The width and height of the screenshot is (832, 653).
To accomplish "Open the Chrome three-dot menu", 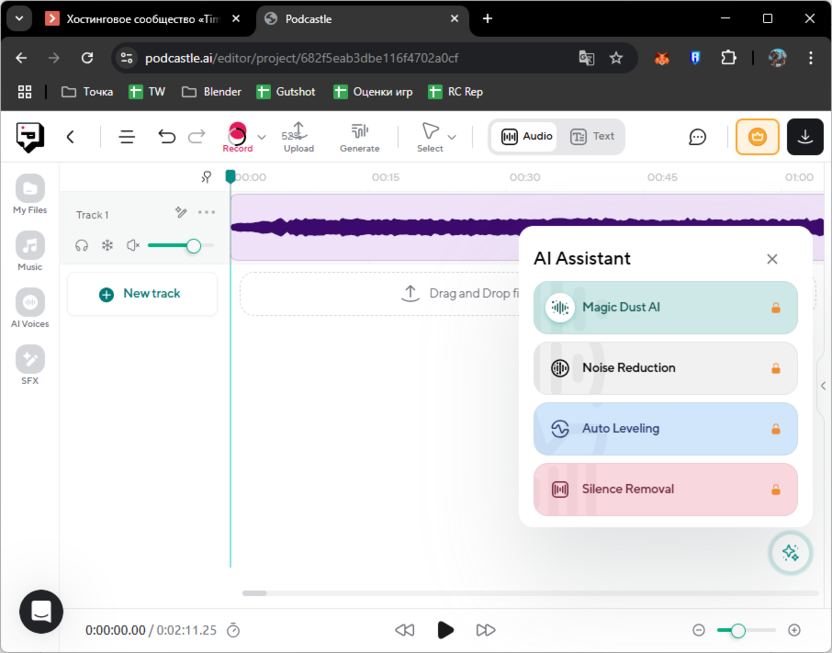I will tap(810, 58).
